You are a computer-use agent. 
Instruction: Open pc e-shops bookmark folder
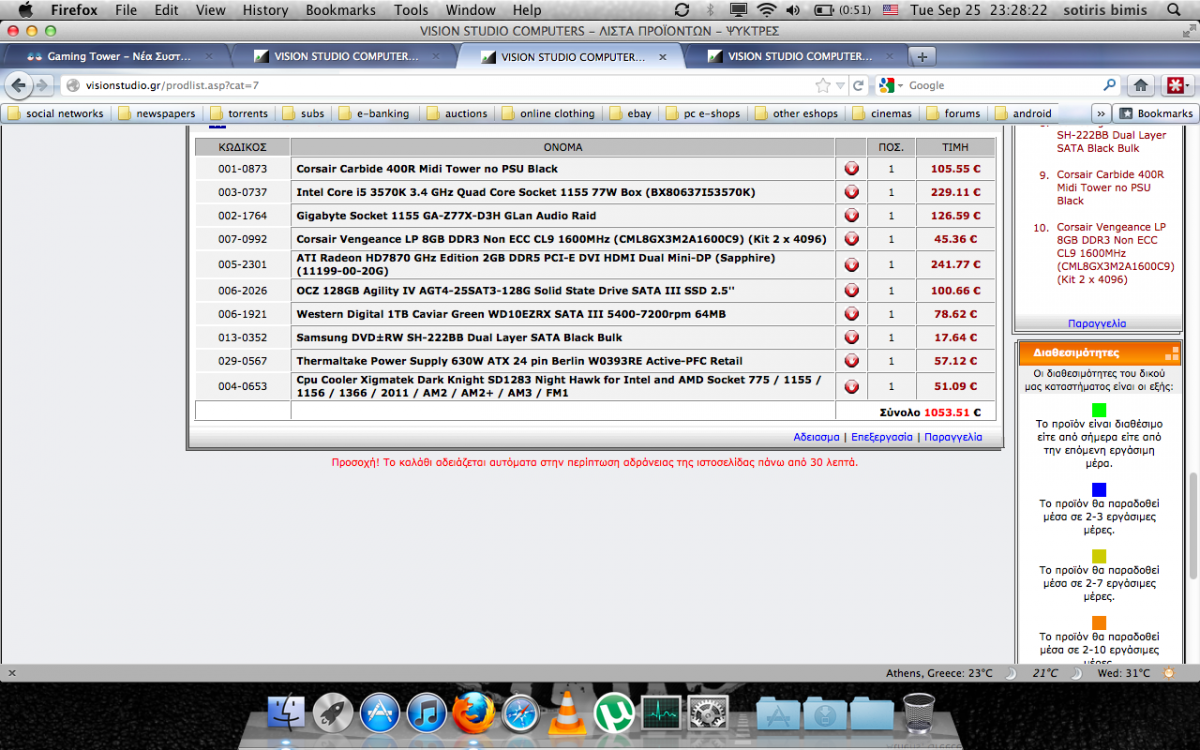tap(703, 113)
